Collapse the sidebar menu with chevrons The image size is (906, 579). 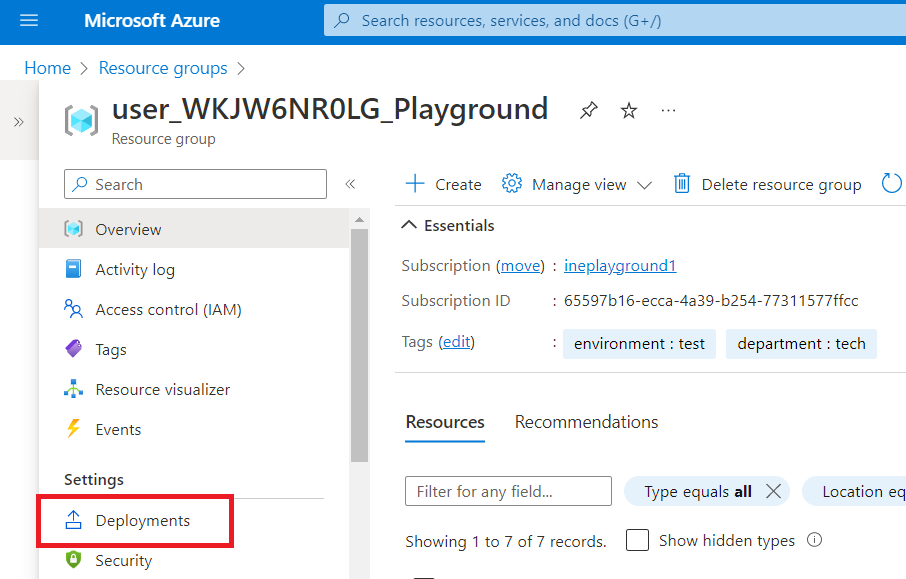point(350,184)
